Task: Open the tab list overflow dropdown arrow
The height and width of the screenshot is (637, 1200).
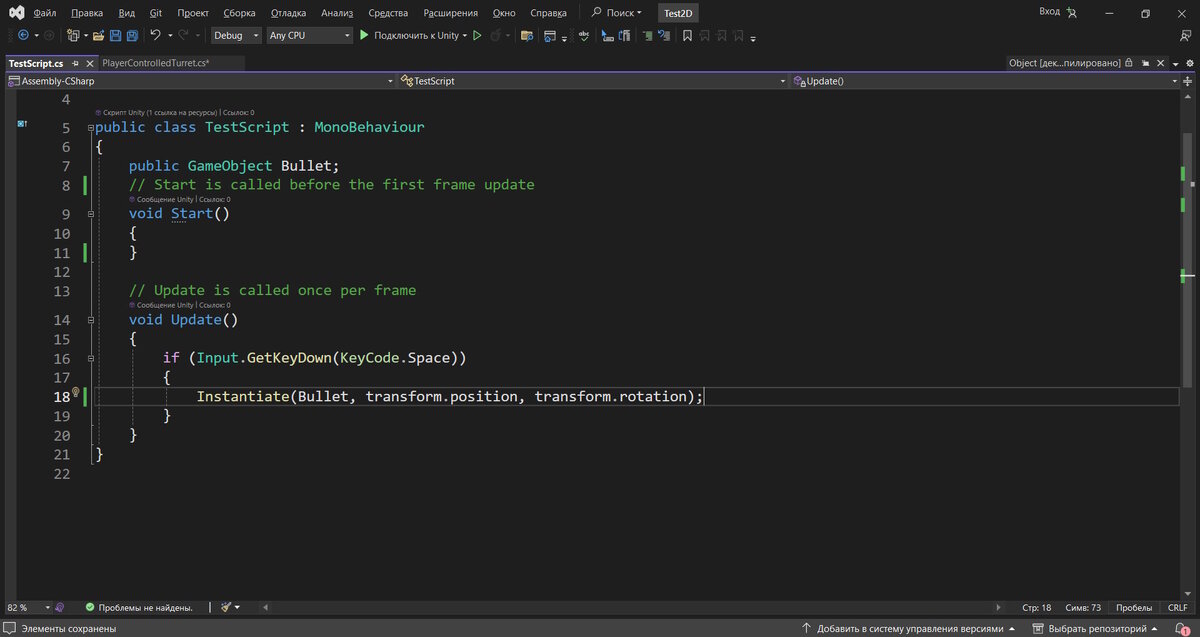Action: point(1174,62)
